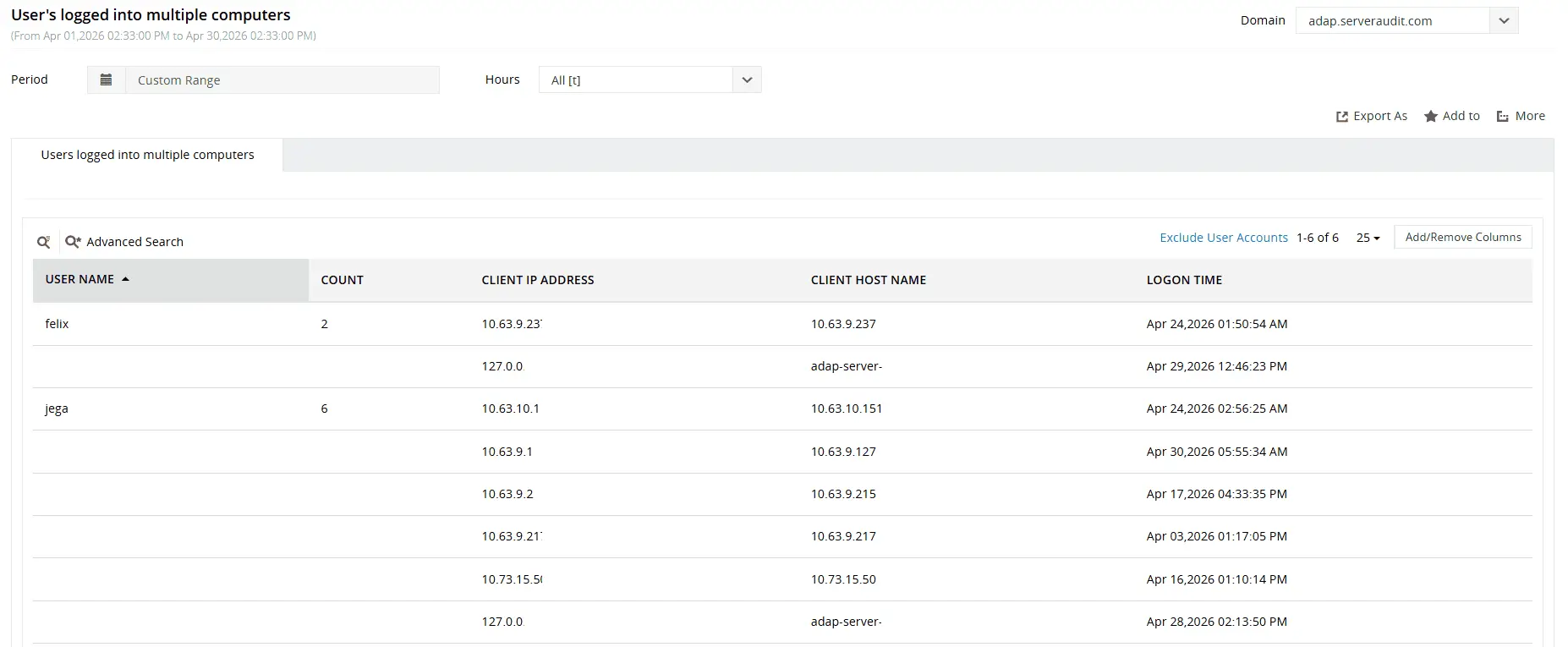Image resolution: width=1568 pixels, height=647 pixels.
Task: Click logon time Apr 24,2026 01:50:54 AM
Action: point(1217,324)
